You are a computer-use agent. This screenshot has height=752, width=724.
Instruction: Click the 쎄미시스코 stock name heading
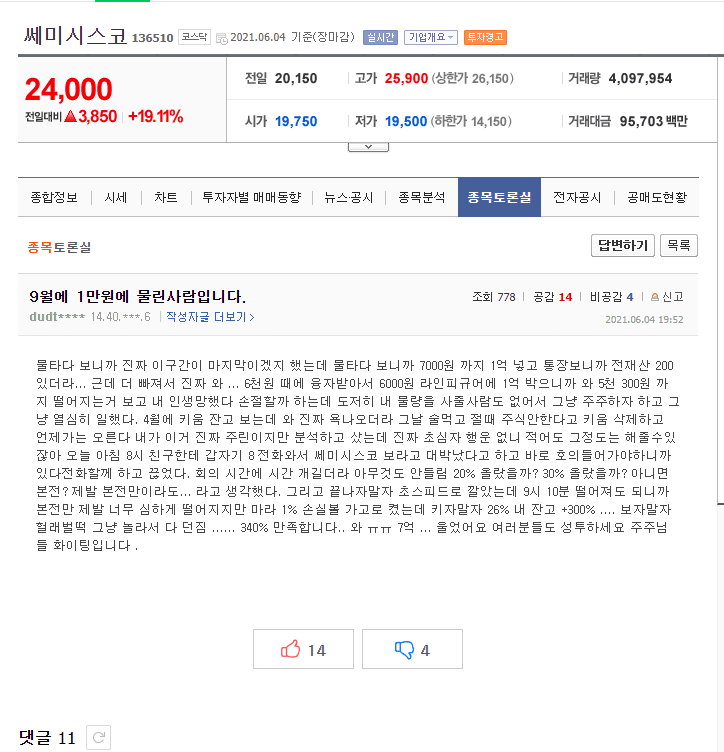(75, 36)
